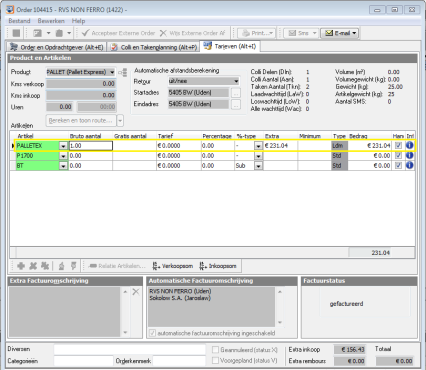Open the %-type dropdown in PALLETEX row
The image size is (426, 370).
[258, 146]
